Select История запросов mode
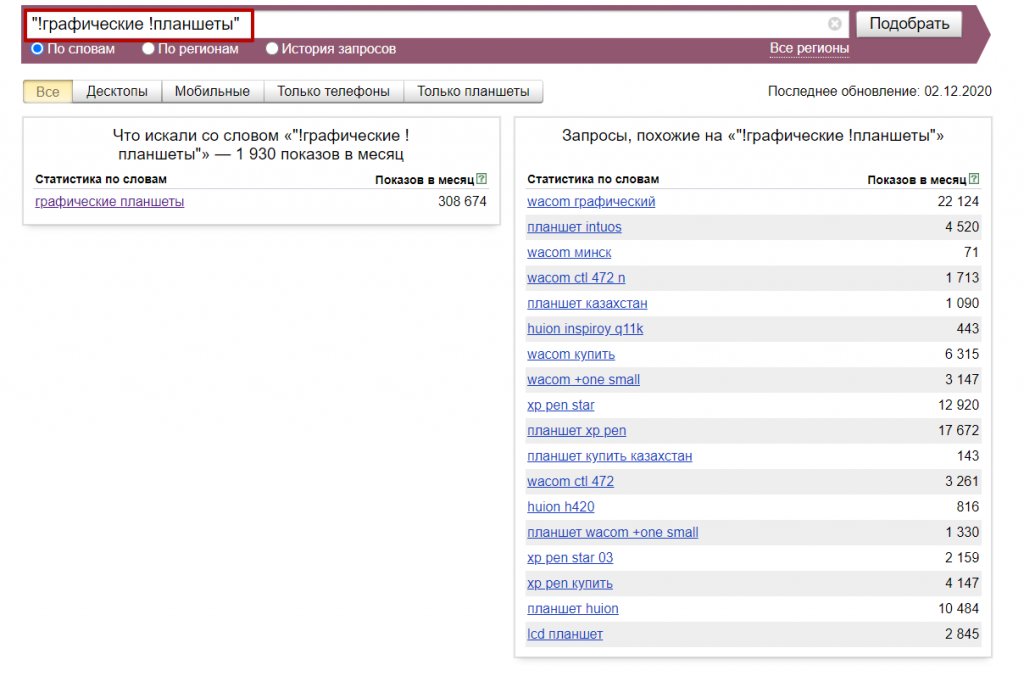This screenshot has height=676, width=1024. 272,47
